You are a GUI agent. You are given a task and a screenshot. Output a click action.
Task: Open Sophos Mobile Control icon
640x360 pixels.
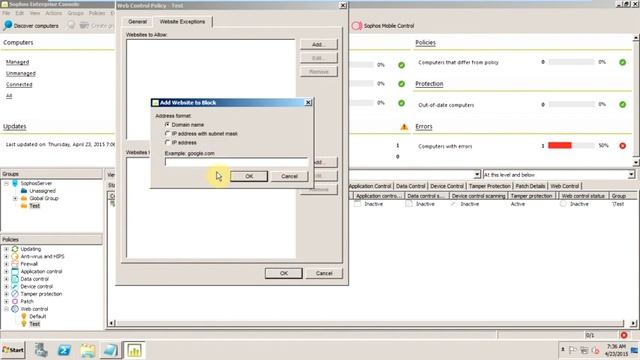[x=357, y=26]
